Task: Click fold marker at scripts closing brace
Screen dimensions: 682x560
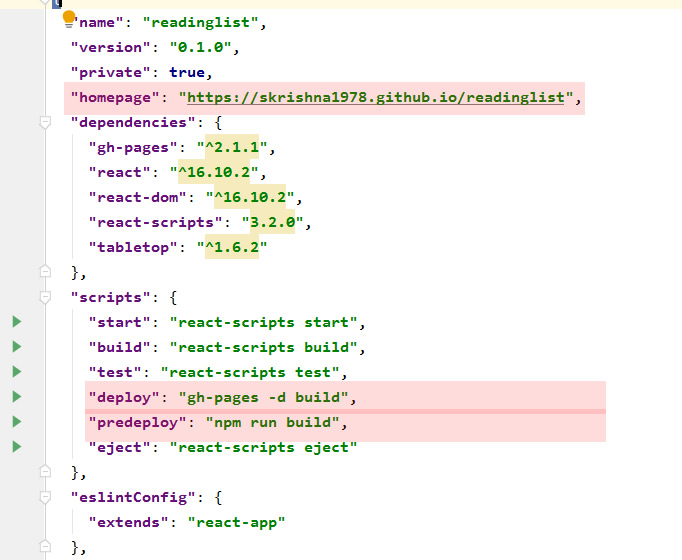Action: coord(44,471)
